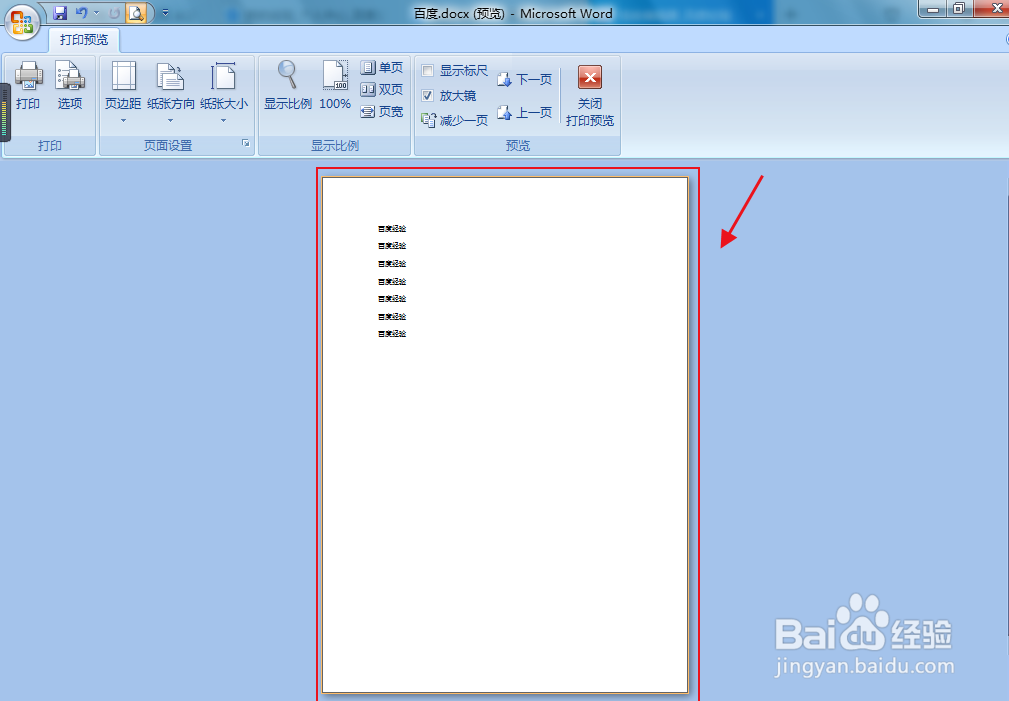Open the 页边距 margins dropdown
Viewport: 1009px width, 701px height.
(x=123, y=92)
